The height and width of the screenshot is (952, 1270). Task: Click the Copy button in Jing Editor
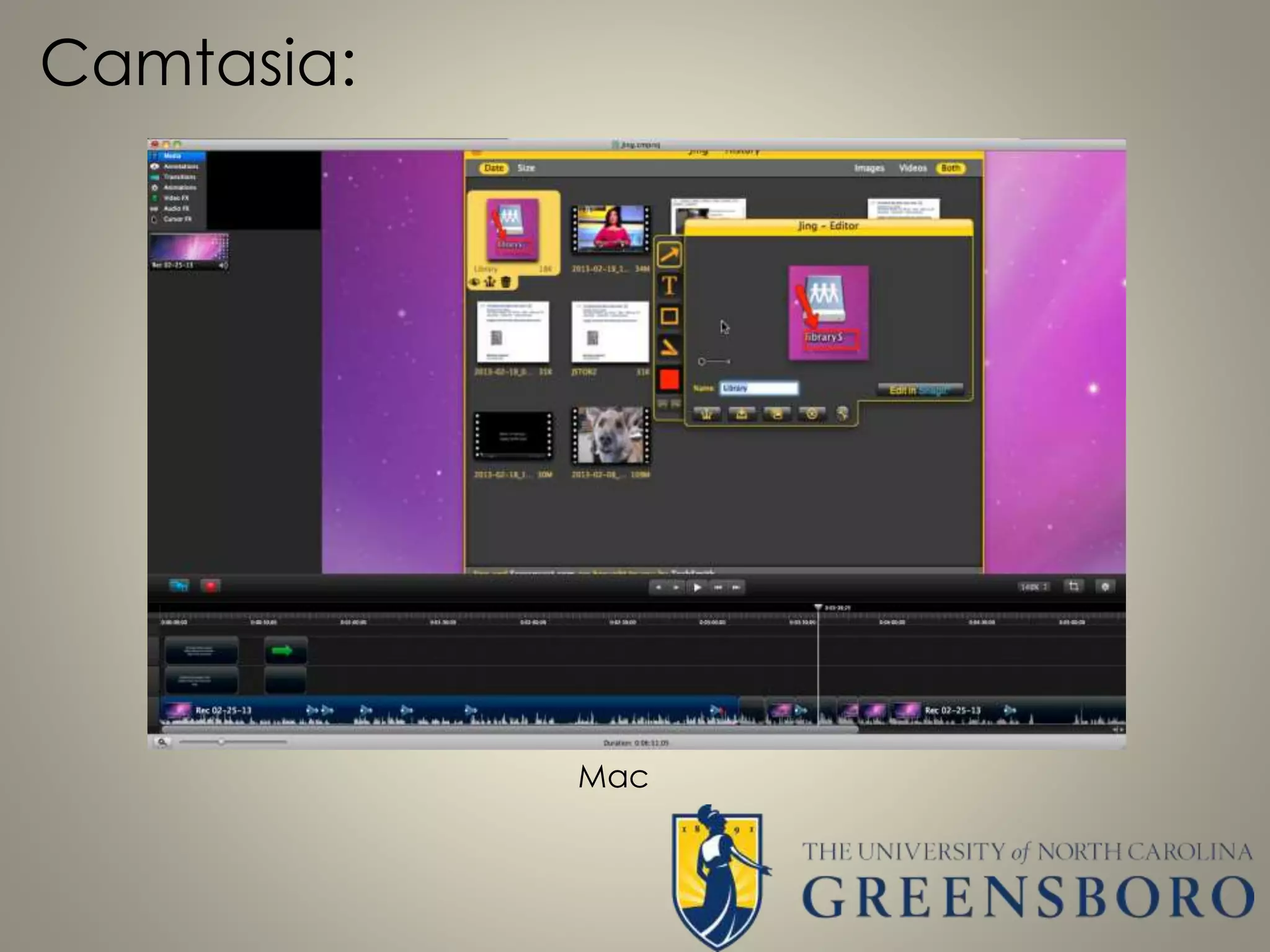tap(777, 414)
